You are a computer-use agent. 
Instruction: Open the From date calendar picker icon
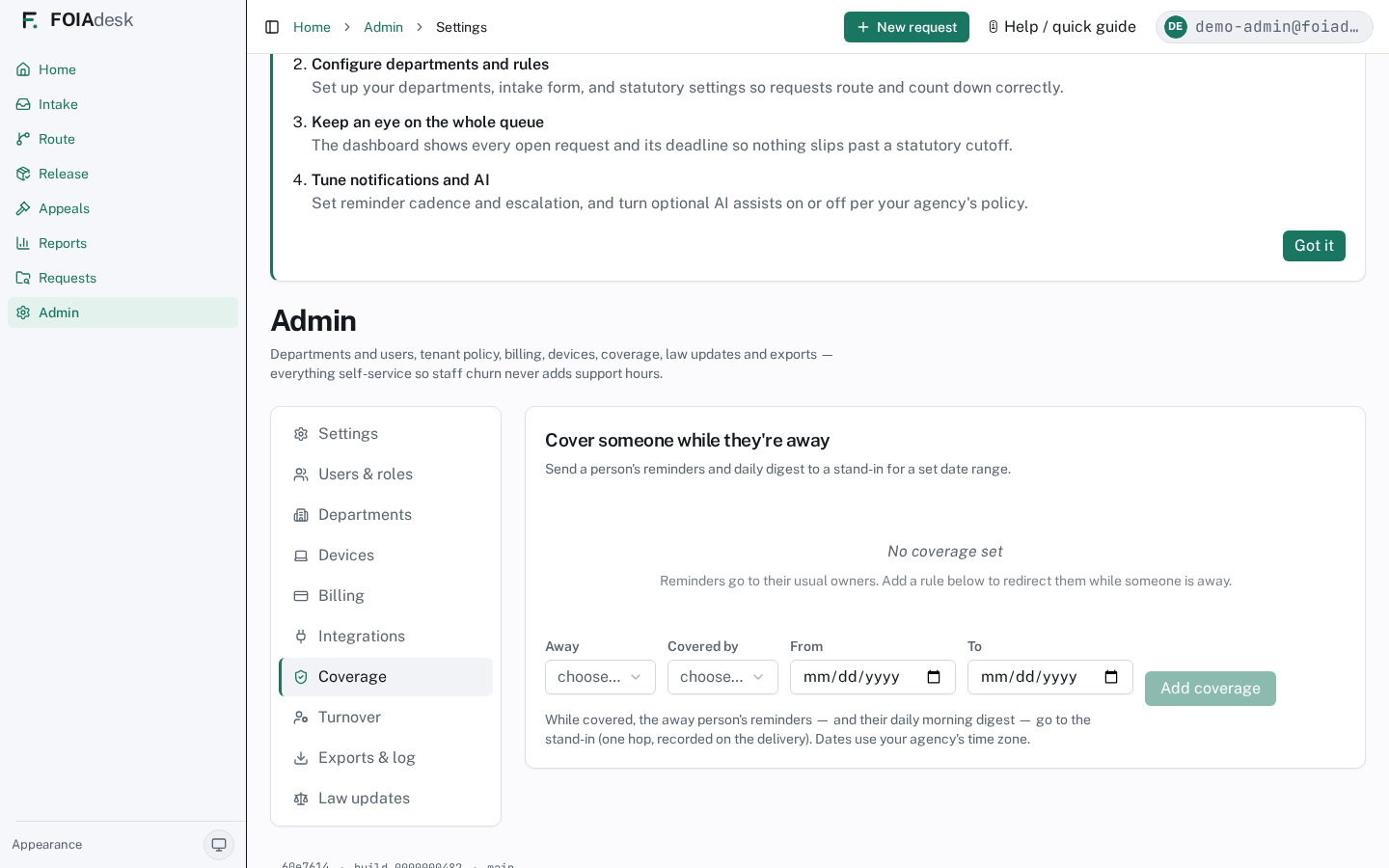tap(934, 677)
